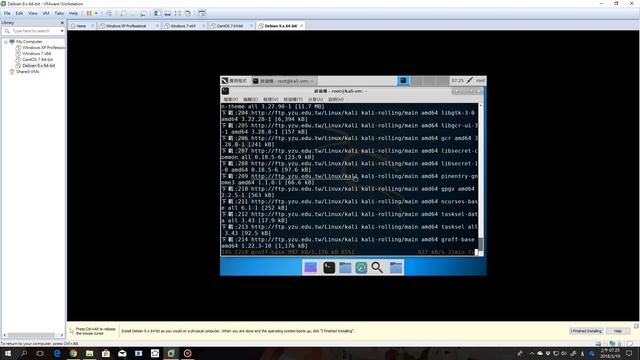Image resolution: width=640 pixels, height=360 pixels.
Task: Click the thumbnail bar toolbar icon
Action: [x=167, y=13]
